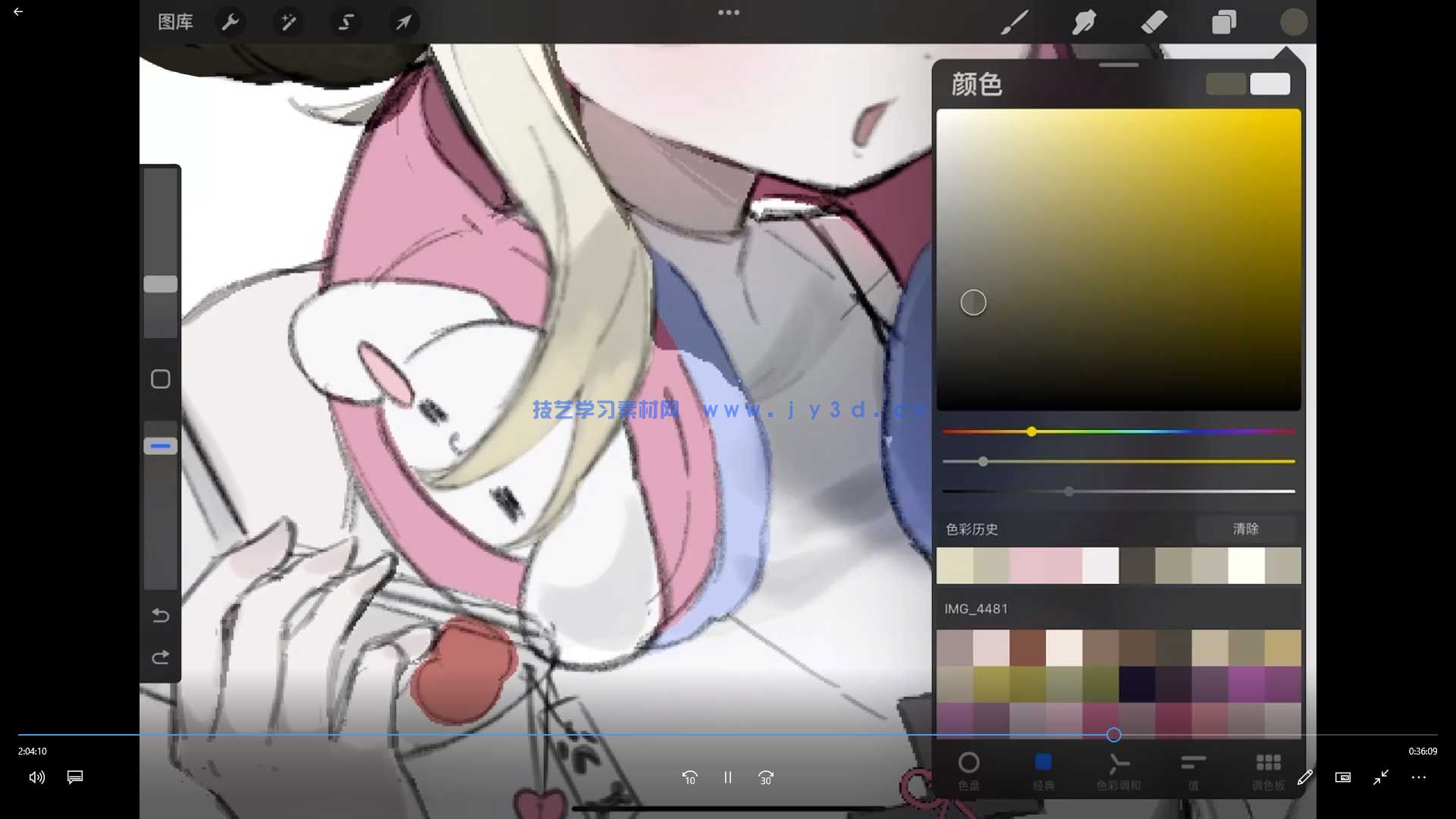Open the Layers panel
The height and width of the screenshot is (819, 1456).
click(x=1223, y=22)
